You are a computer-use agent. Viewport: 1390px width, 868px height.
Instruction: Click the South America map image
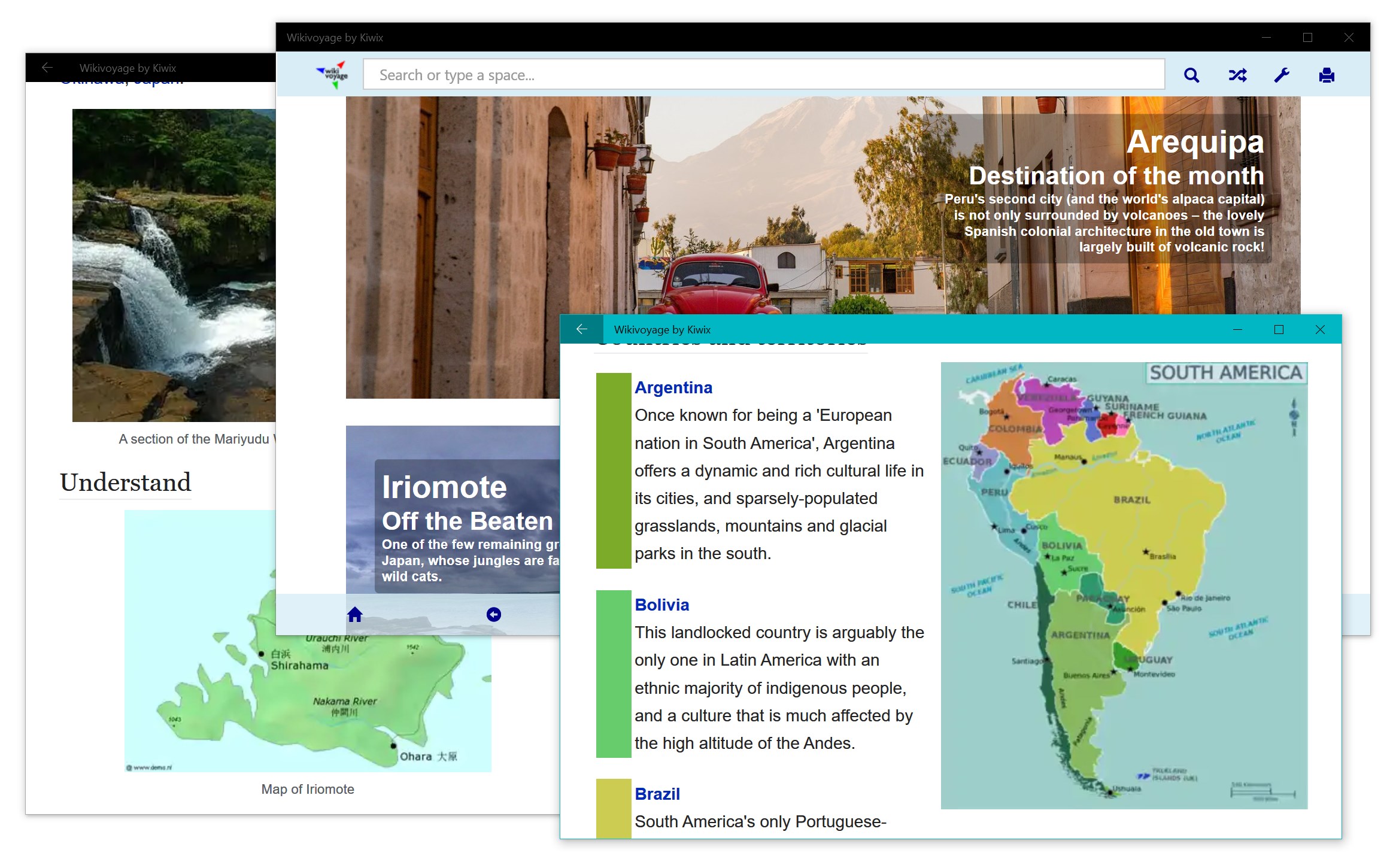[1123, 585]
